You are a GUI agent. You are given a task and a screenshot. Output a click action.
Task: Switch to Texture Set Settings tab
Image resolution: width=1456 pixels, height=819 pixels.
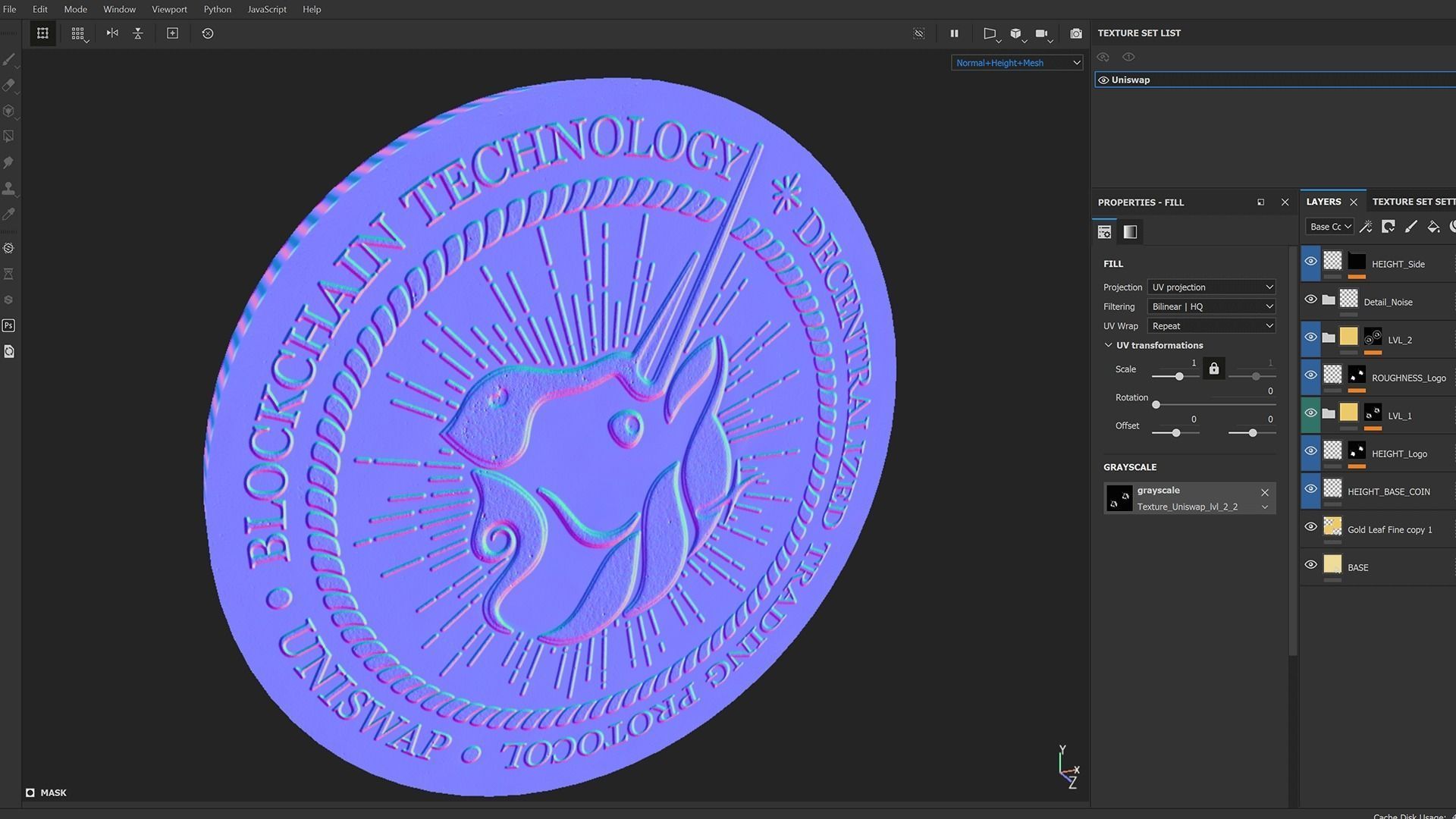1413,202
